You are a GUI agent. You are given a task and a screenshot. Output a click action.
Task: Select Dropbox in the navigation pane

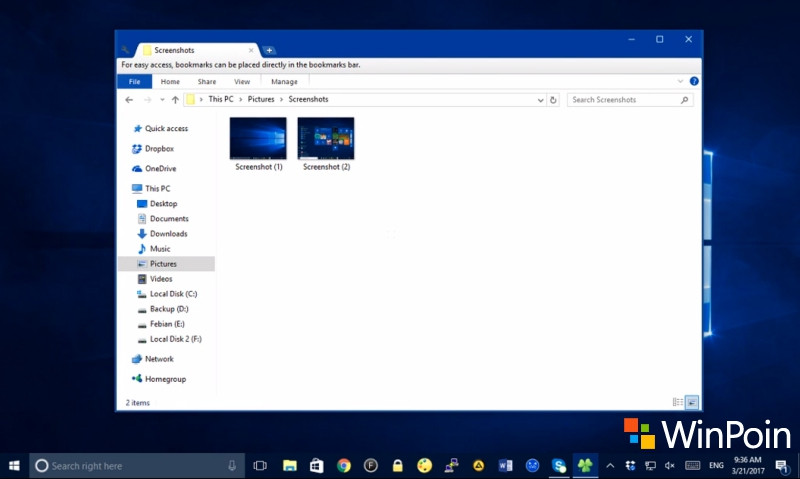coord(153,148)
